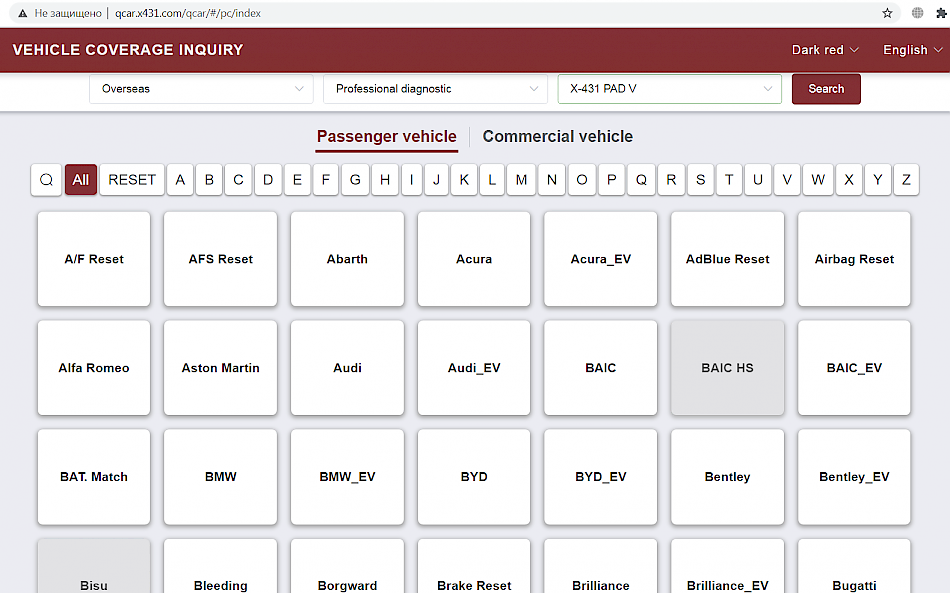Filter brands by letter T

[x=729, y=180]
